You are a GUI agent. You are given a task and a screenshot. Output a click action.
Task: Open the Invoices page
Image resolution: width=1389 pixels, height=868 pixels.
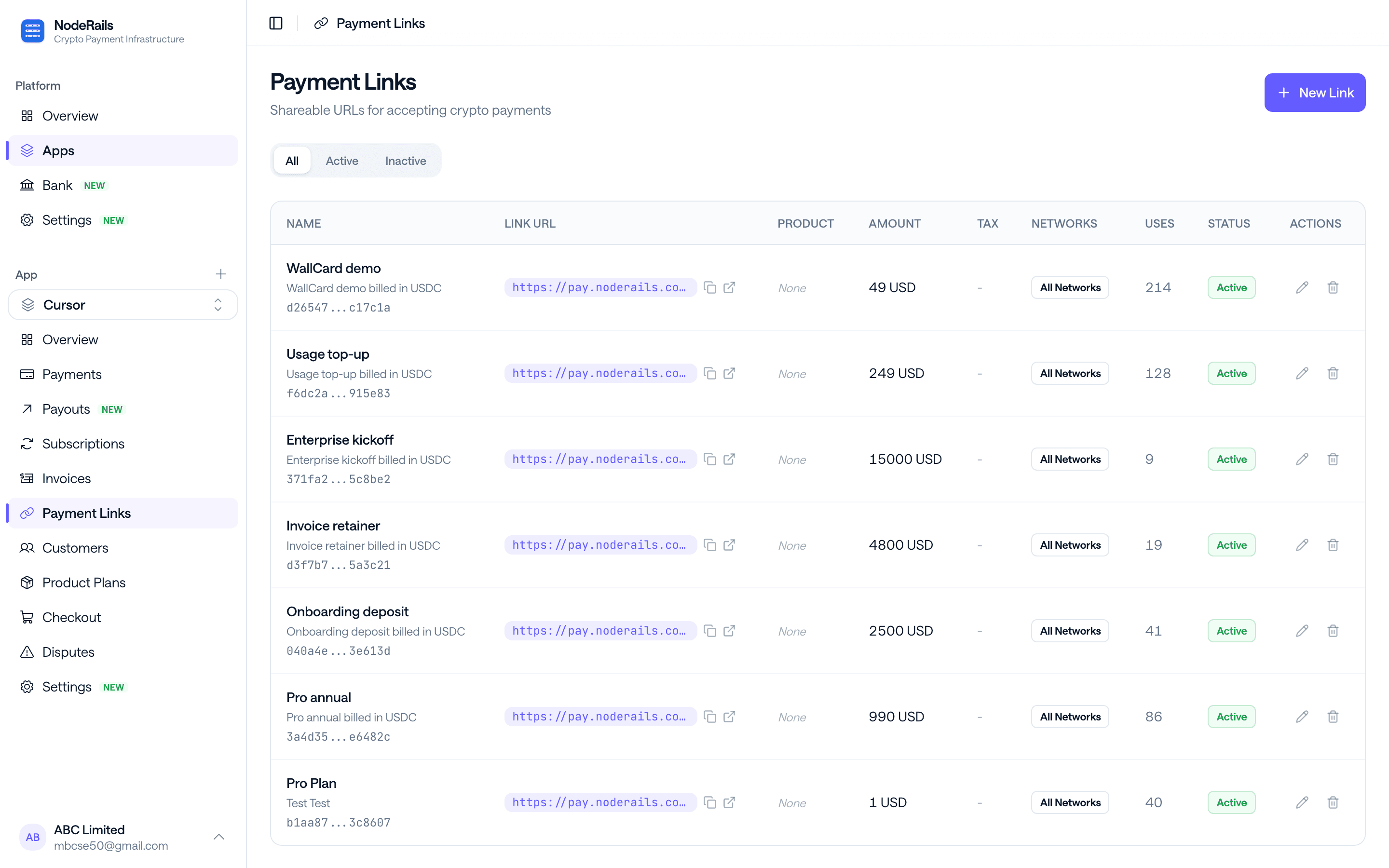point(123,478)
